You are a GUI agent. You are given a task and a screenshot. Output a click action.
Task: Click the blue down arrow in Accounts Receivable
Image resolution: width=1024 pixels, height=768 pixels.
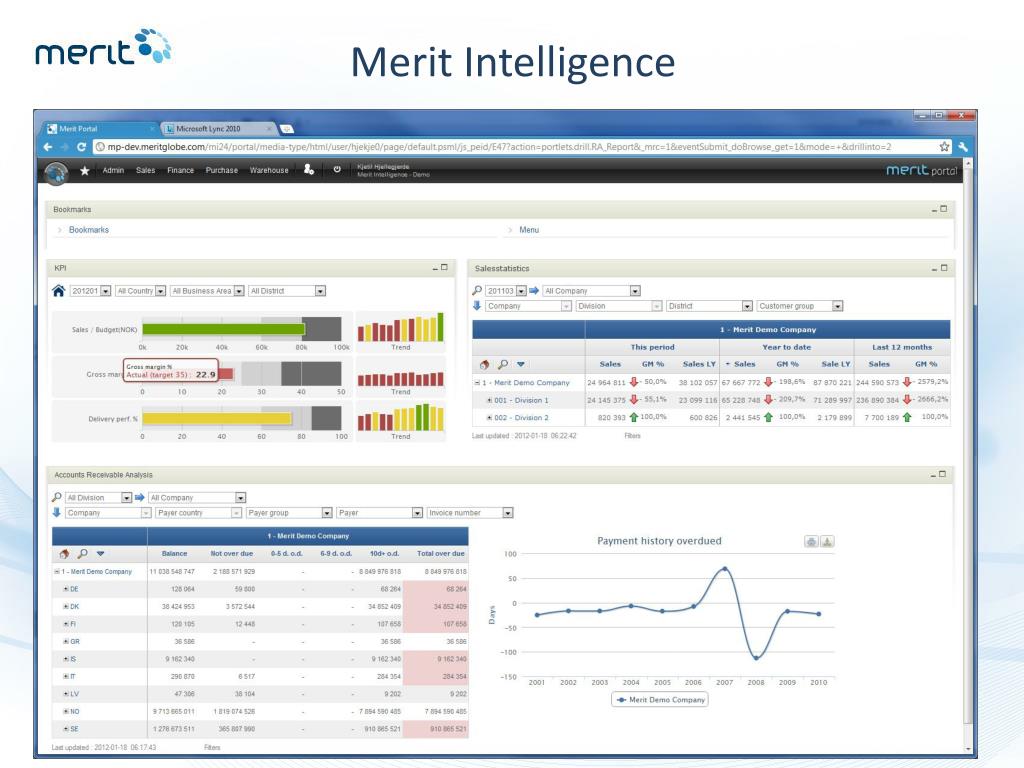point(57,513)
